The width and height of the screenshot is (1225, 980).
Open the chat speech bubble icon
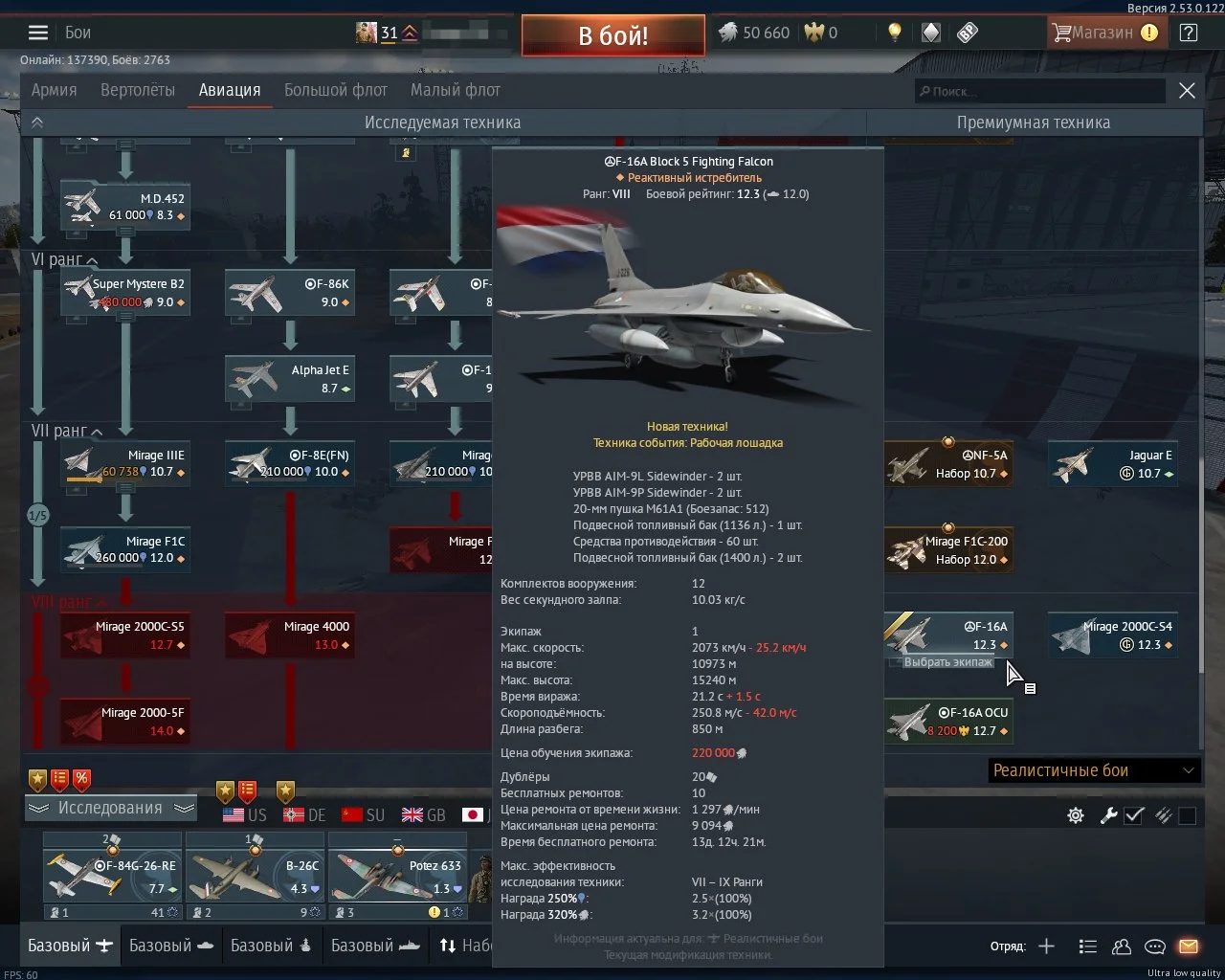click(x=1155, y=947)
